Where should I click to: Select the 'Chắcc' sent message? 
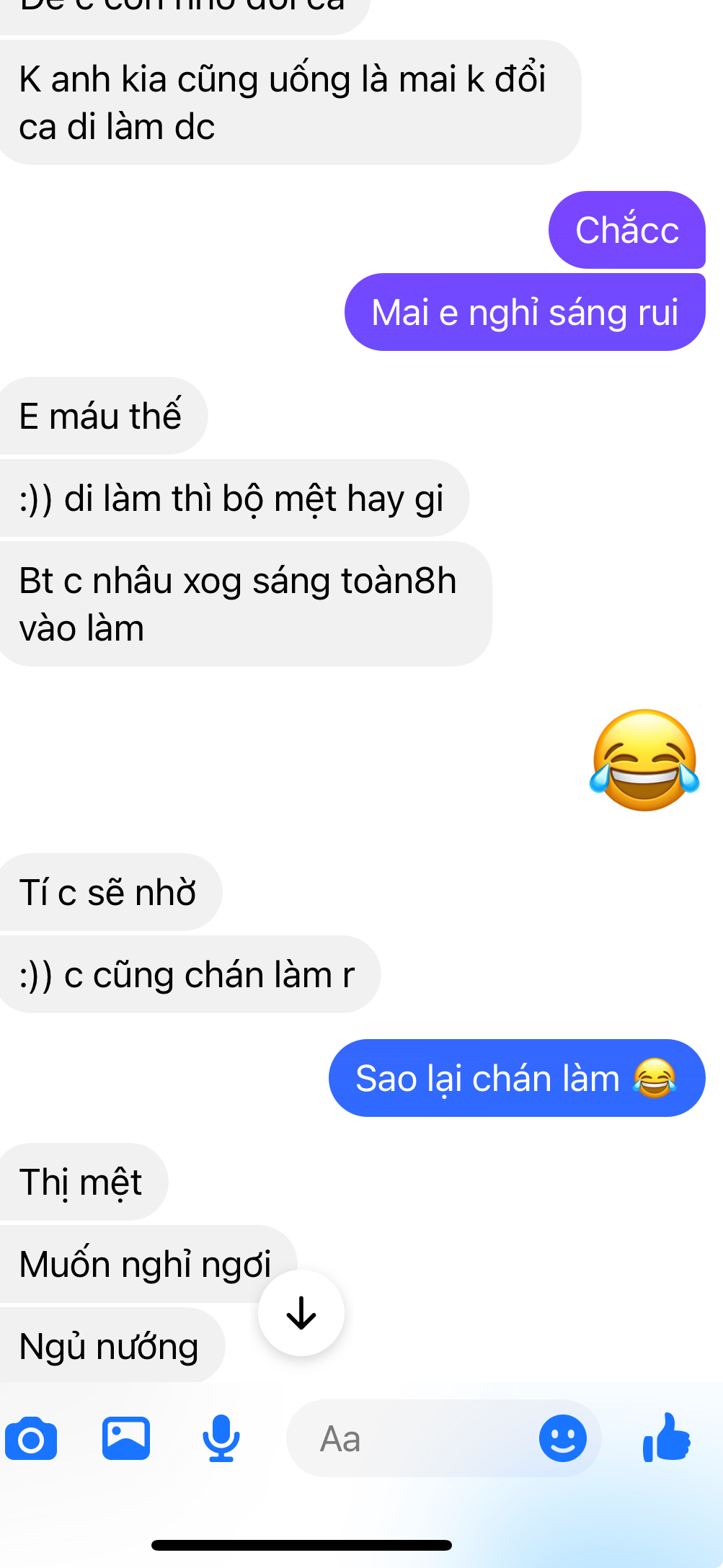[626, 230]
